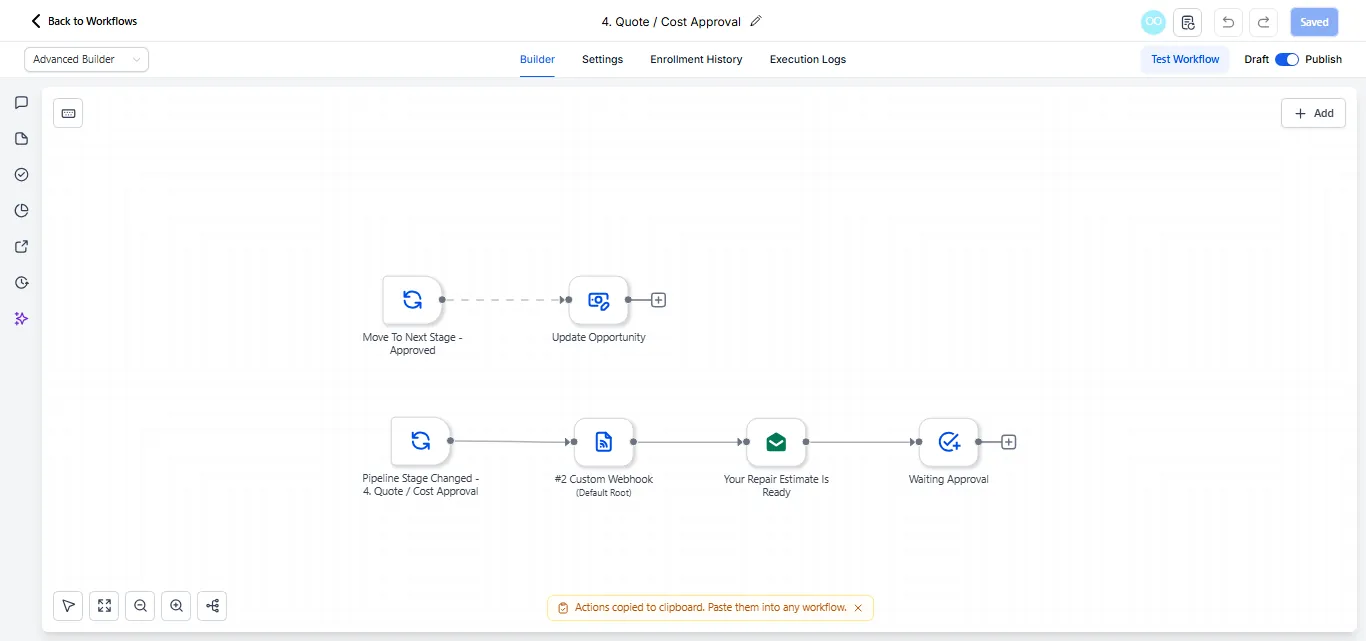This screenshot has width=1366, height=641.
Task: Open the pie chart stats icon
Action: [x=21, y=211]
